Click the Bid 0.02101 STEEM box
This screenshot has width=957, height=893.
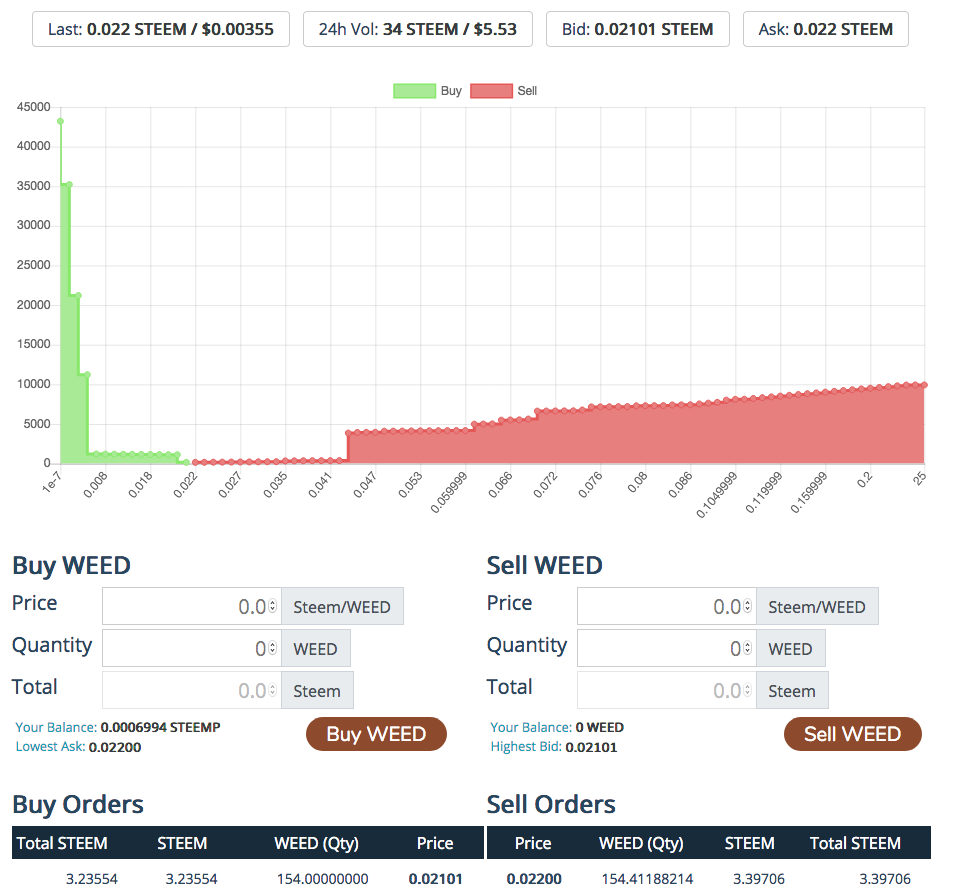638,29
